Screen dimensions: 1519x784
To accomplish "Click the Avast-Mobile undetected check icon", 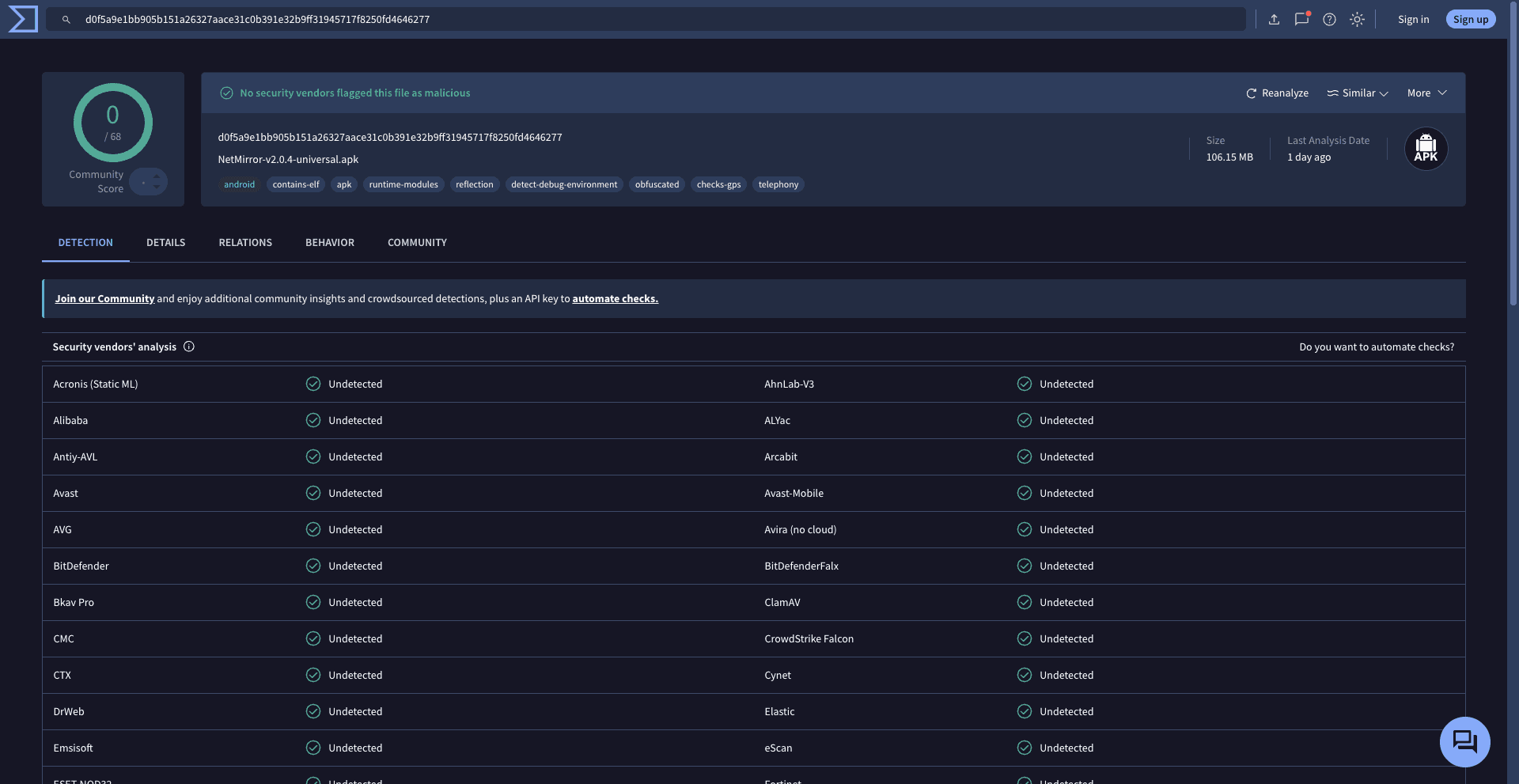I will [x=1025, y=493].
